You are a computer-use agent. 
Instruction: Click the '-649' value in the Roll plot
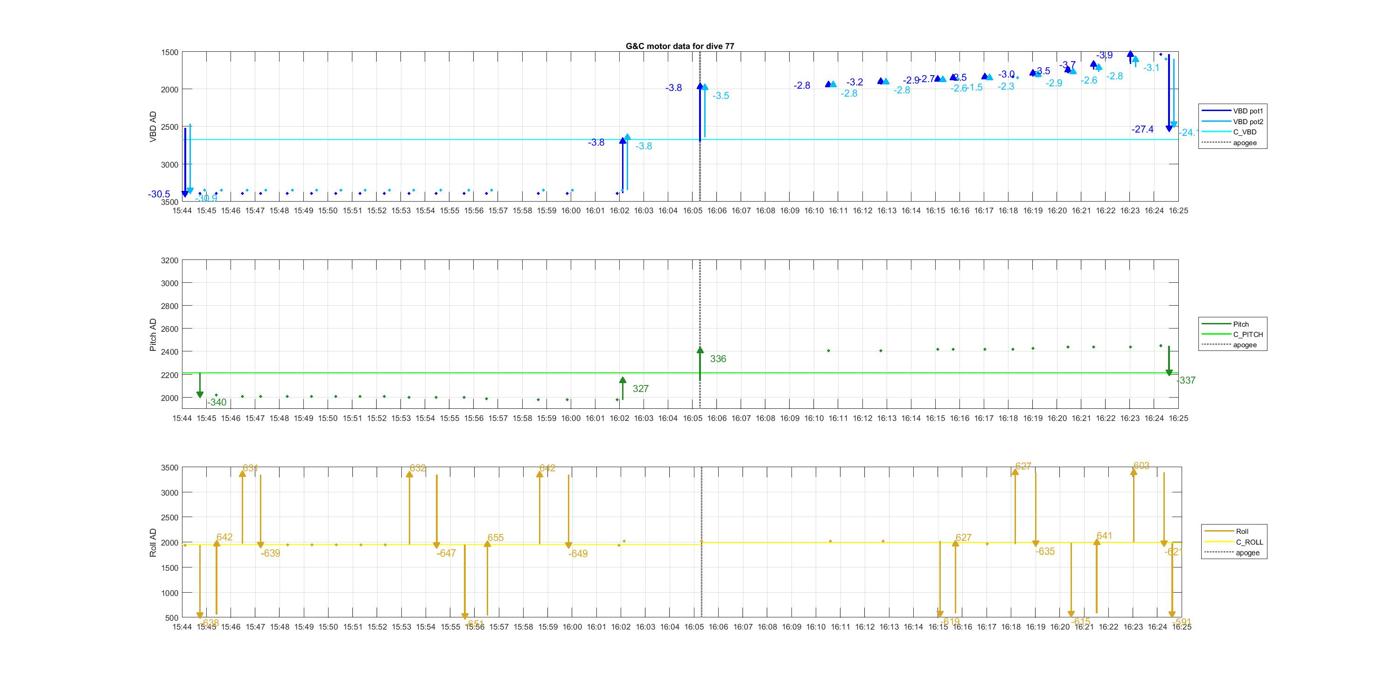click(578, 553)
